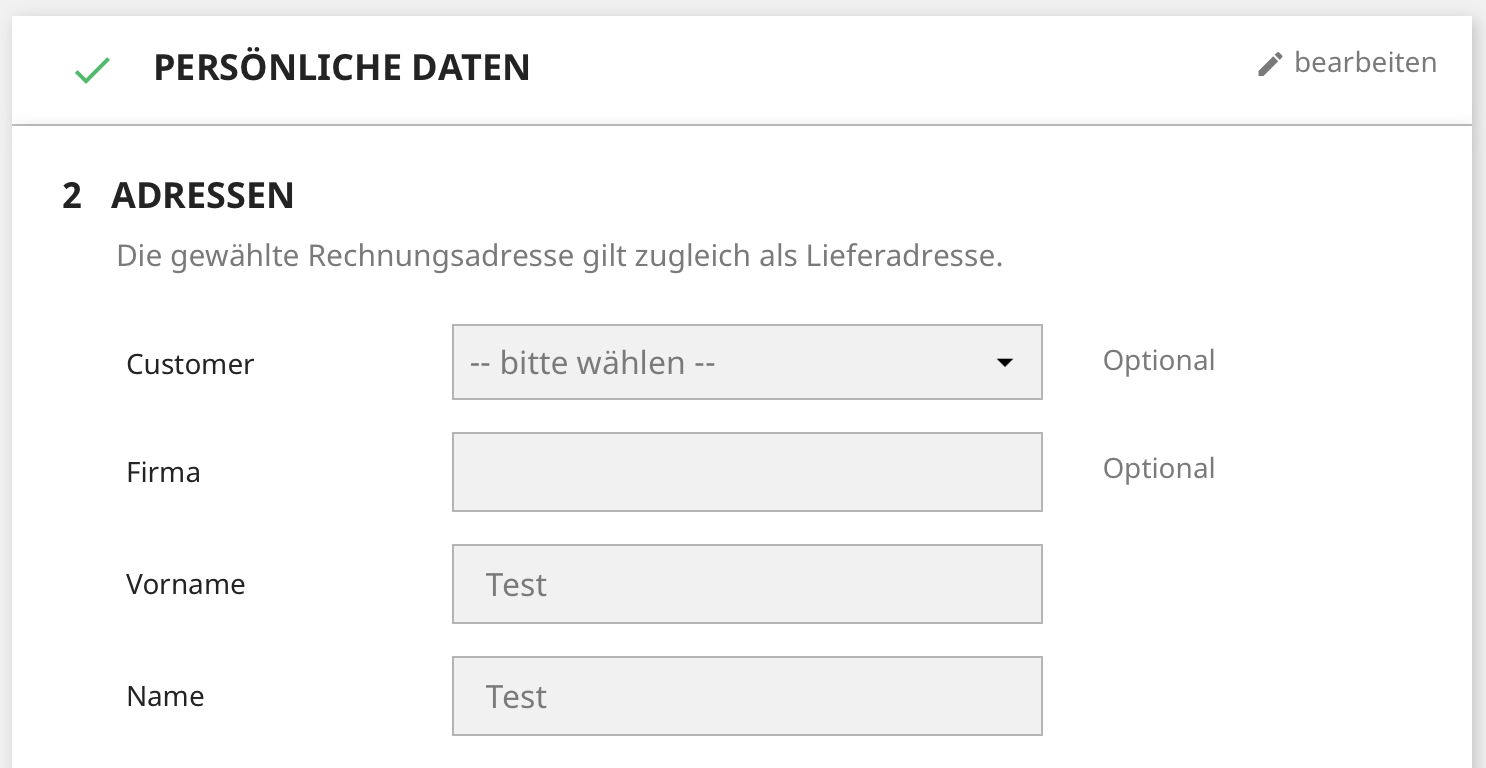Select the '-- bitte wählen --' placeholder text
The width and height of the screenshot is (1486, 768).
point(592,362)
